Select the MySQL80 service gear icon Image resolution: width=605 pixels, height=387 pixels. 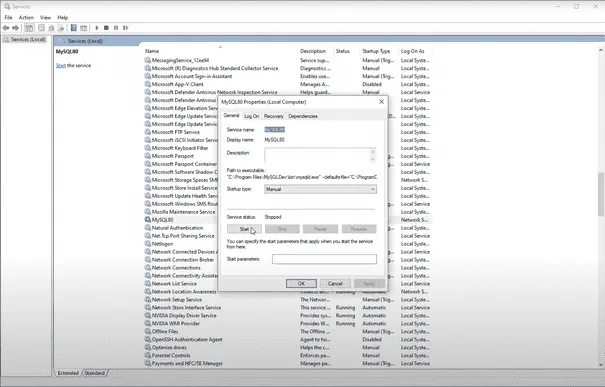(x=147, y=220)
